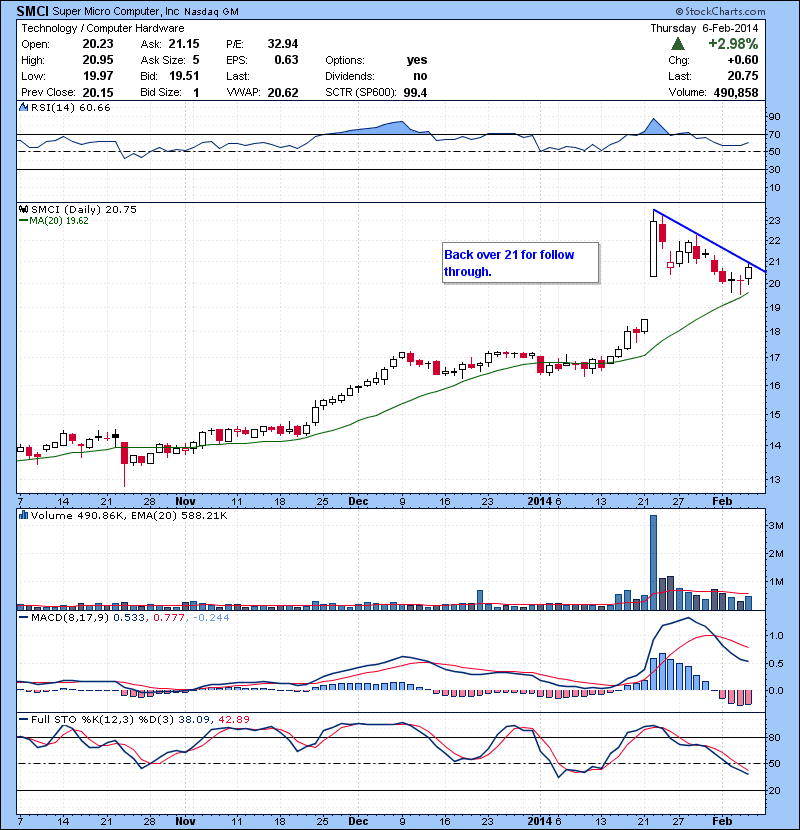Click the +2.98% change value

pos(733,43)
